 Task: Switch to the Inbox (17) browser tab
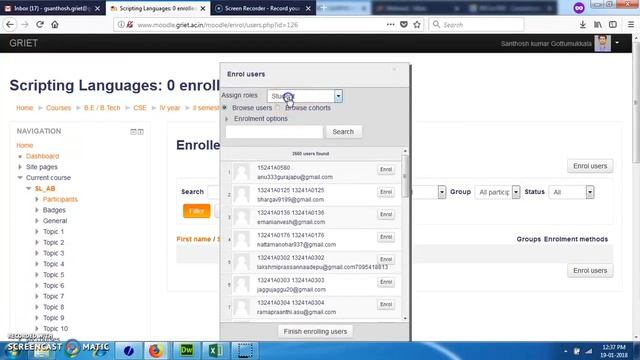coord(53,8)
